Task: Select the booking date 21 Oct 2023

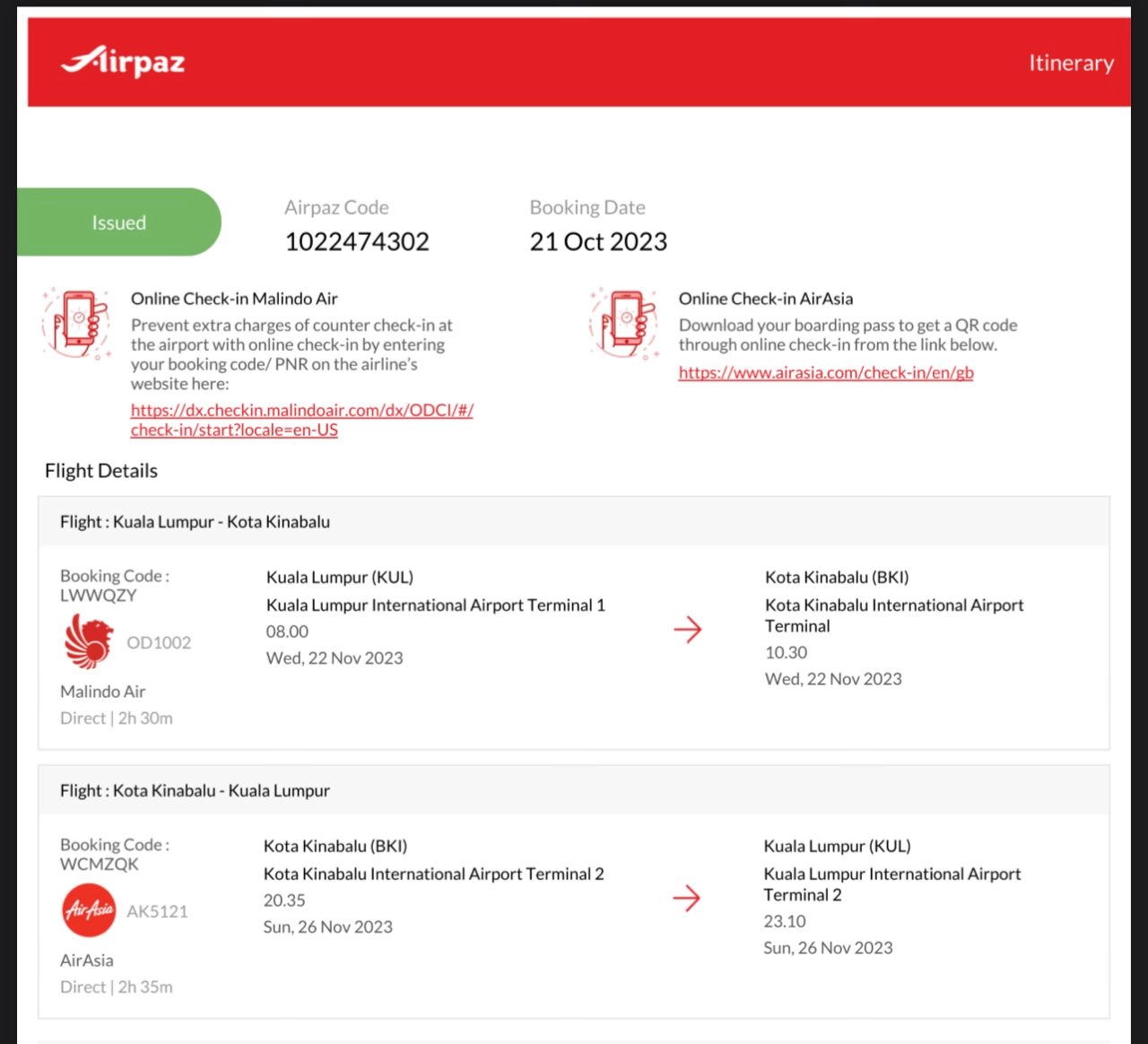Action: click(598, 241)
